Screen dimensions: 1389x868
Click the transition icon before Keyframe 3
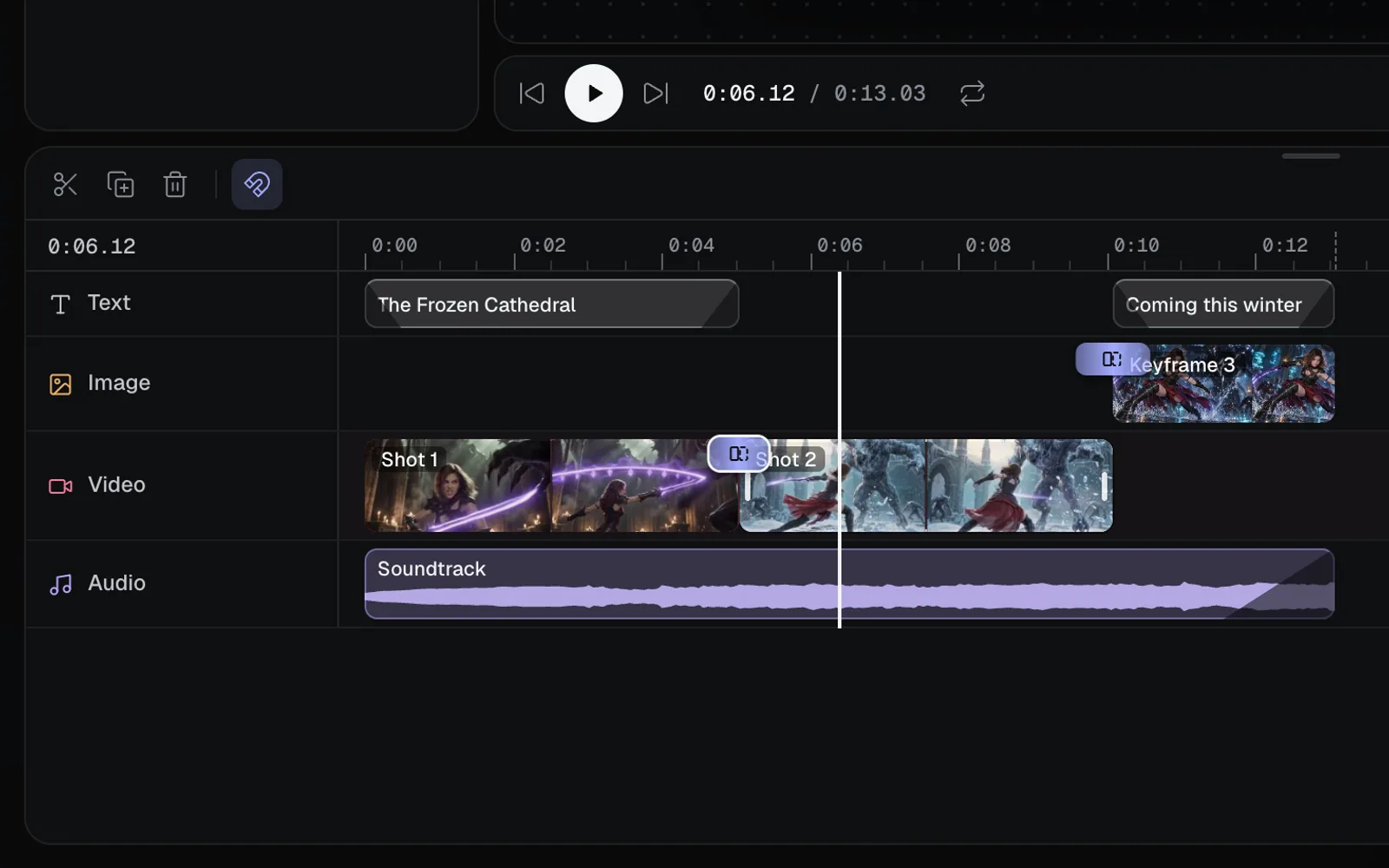[x=1111, y=359]
